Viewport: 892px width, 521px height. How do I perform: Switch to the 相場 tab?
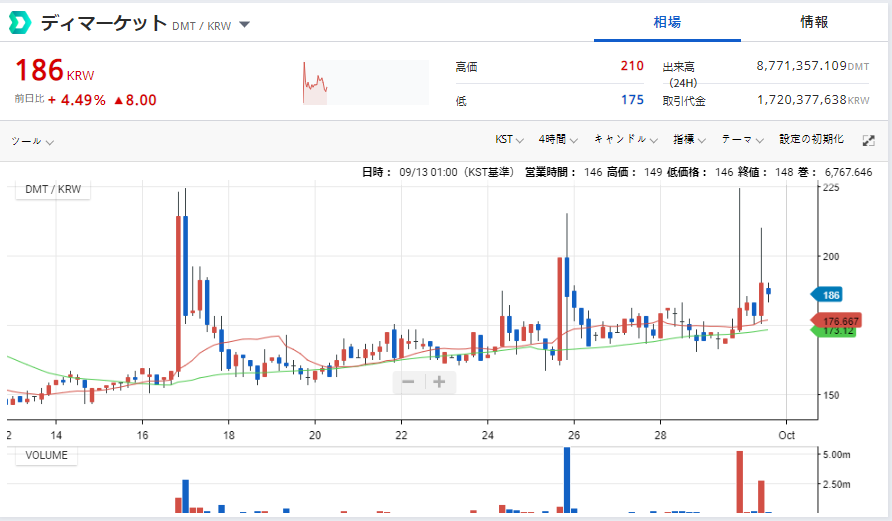(x=667, y=22)
